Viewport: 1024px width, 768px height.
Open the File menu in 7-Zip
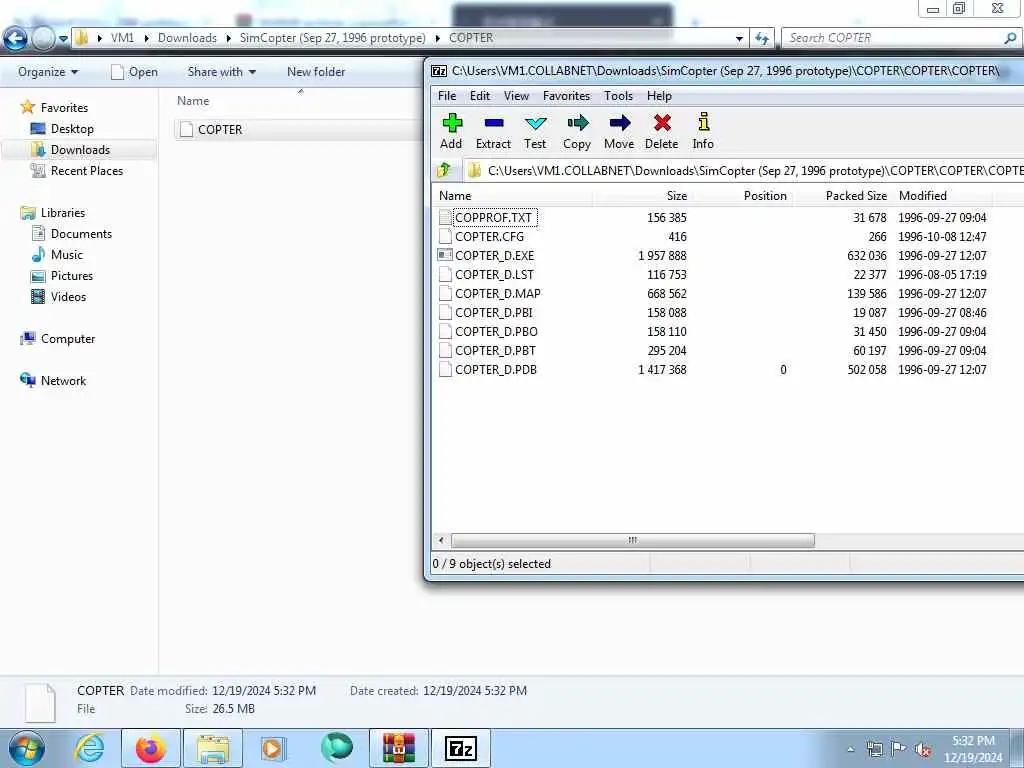[447, 96]
